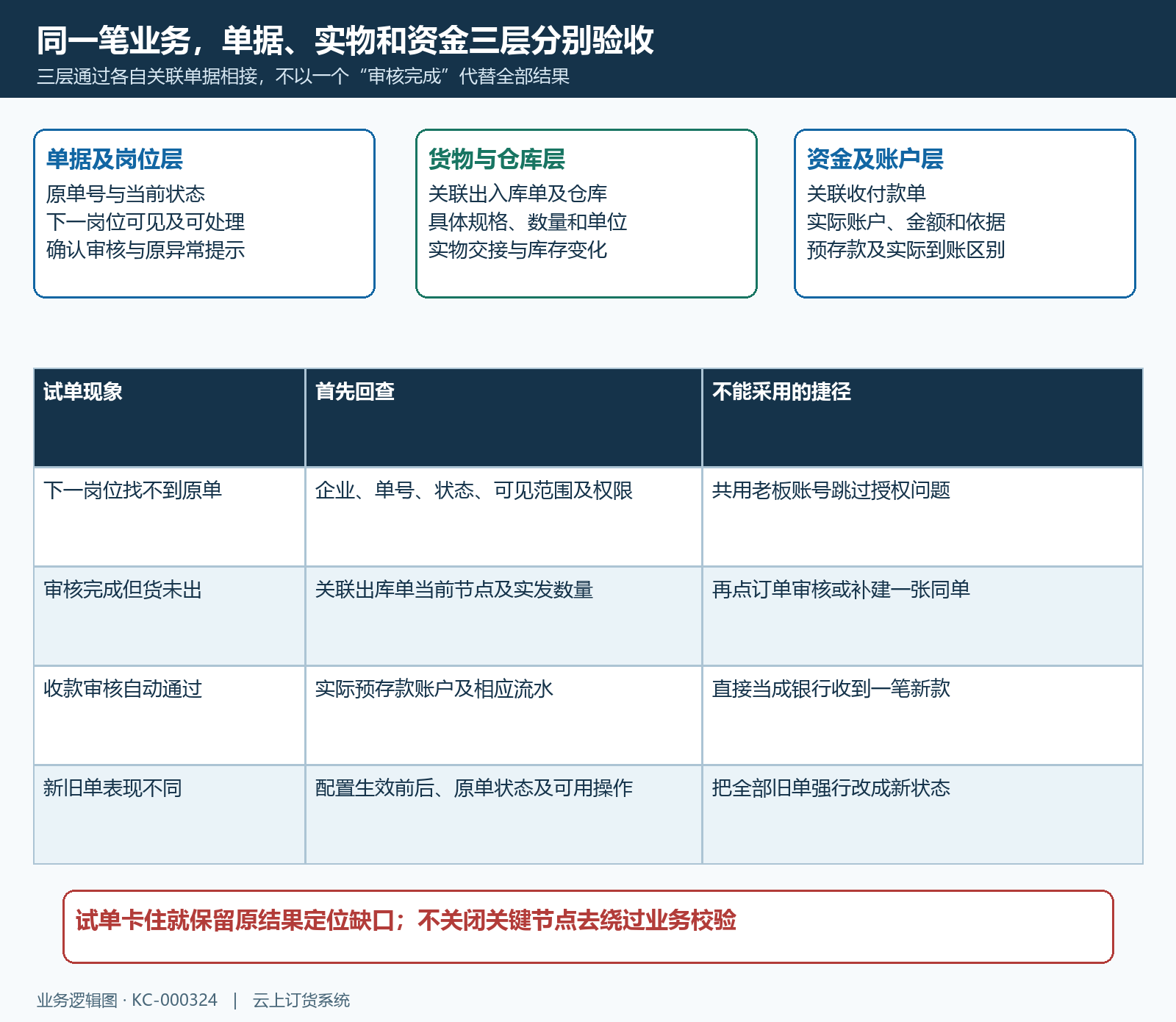Click the line 关联出入库单及仓库

tap(517, 194)
